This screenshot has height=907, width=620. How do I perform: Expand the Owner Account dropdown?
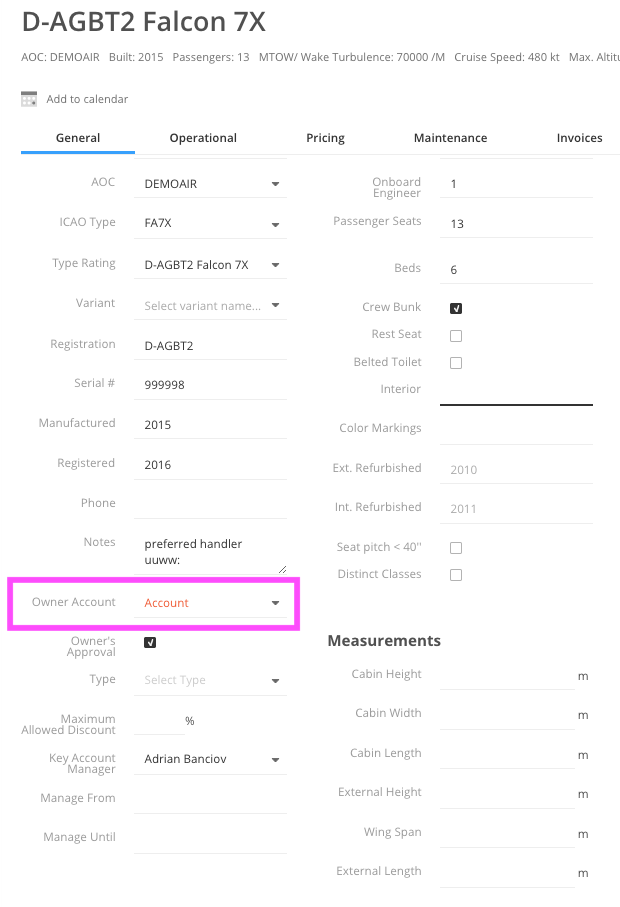coord(211,603)
